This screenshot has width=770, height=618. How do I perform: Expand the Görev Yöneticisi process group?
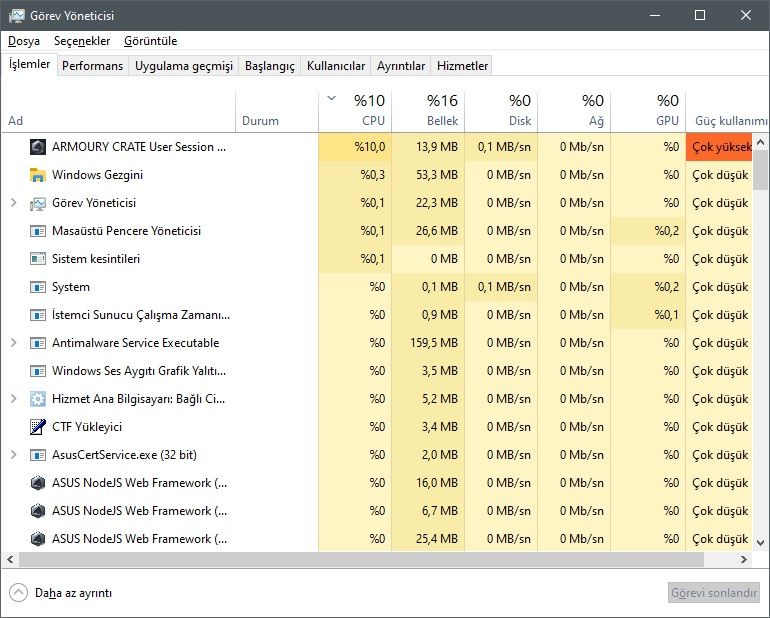click(14, 203)
